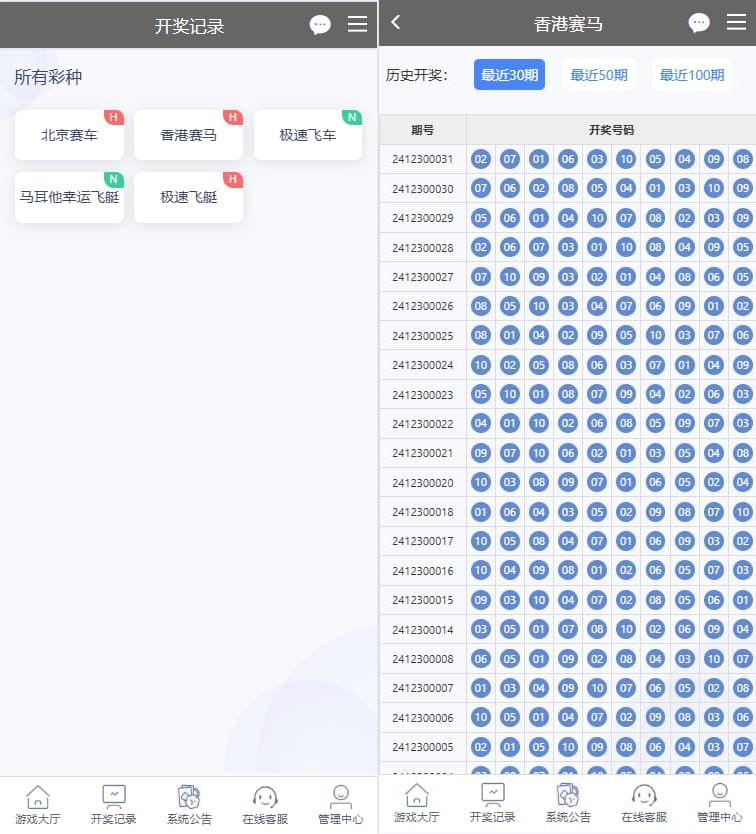Click chat bubble icon in 香港赛马 header
Image resolution: width=756 pixels, height=834 pixels.
click(x=699, y=24)
